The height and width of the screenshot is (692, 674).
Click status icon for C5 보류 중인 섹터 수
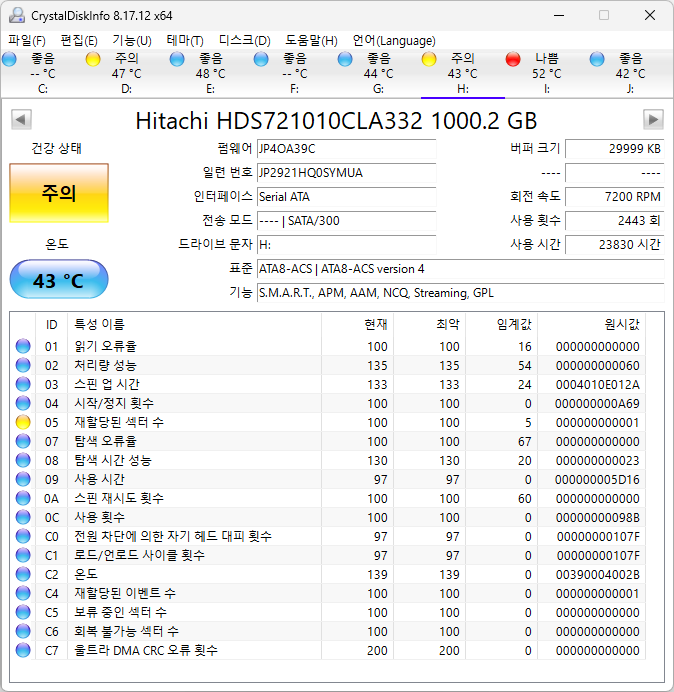(x=23, y=612)
